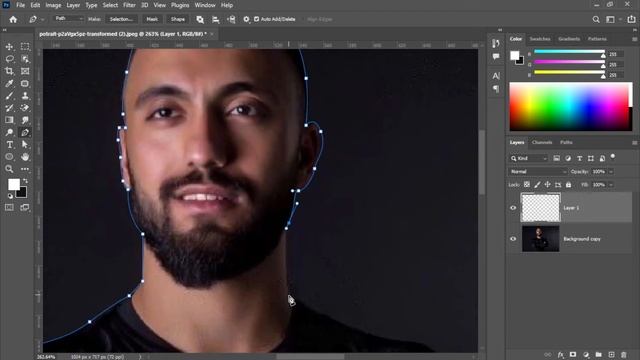640x360 pixels.
Task: Click the Shape button
Action: click(x=178, y=19)
